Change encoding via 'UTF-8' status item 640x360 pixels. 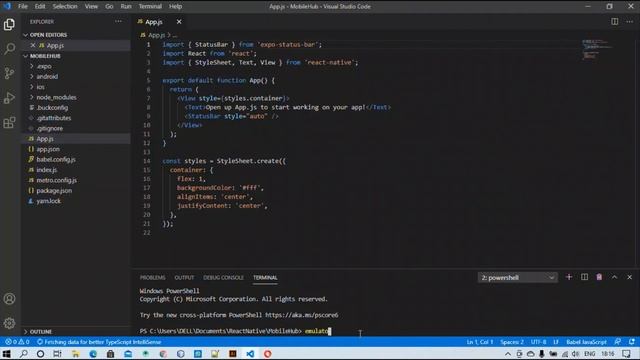click(538, 342)
